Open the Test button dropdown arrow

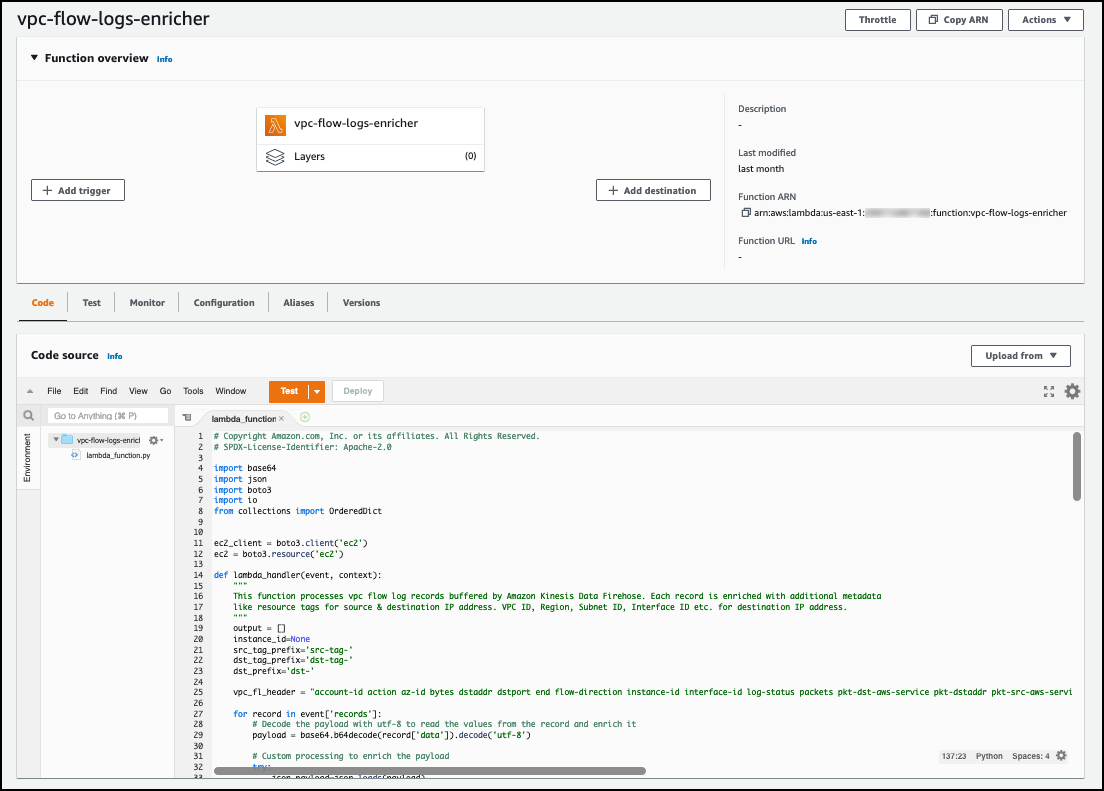coord(318,392)
